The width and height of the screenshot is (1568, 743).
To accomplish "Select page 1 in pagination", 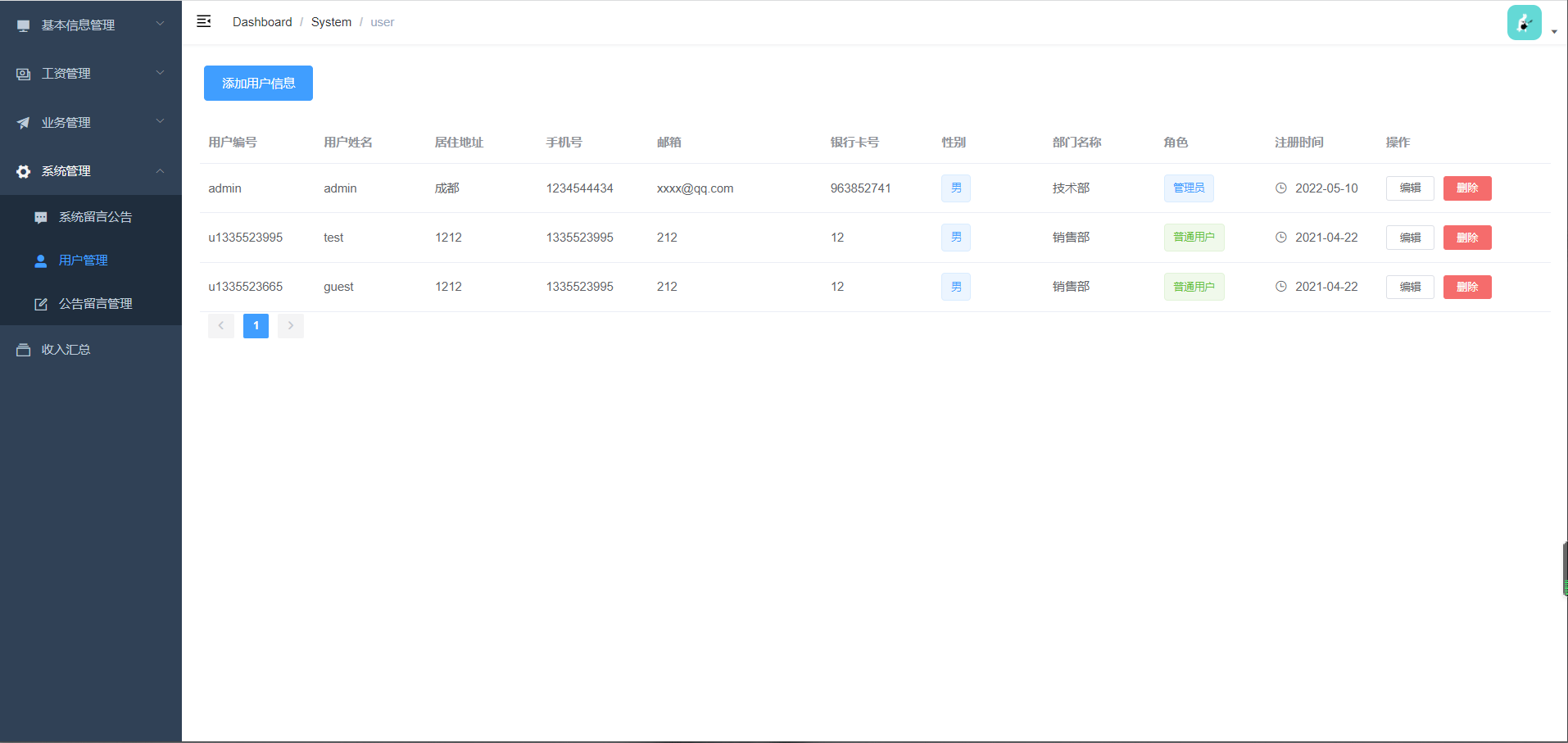I will [256, 326].
